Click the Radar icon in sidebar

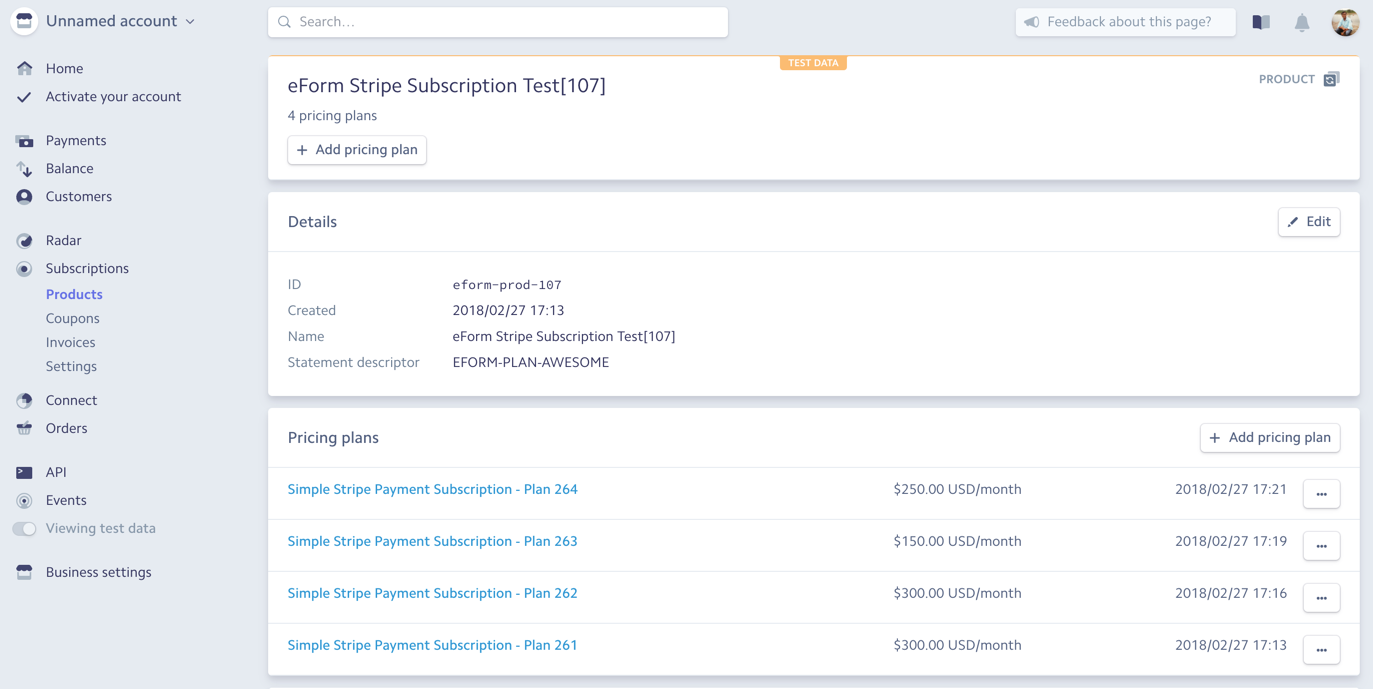[24, 241]
